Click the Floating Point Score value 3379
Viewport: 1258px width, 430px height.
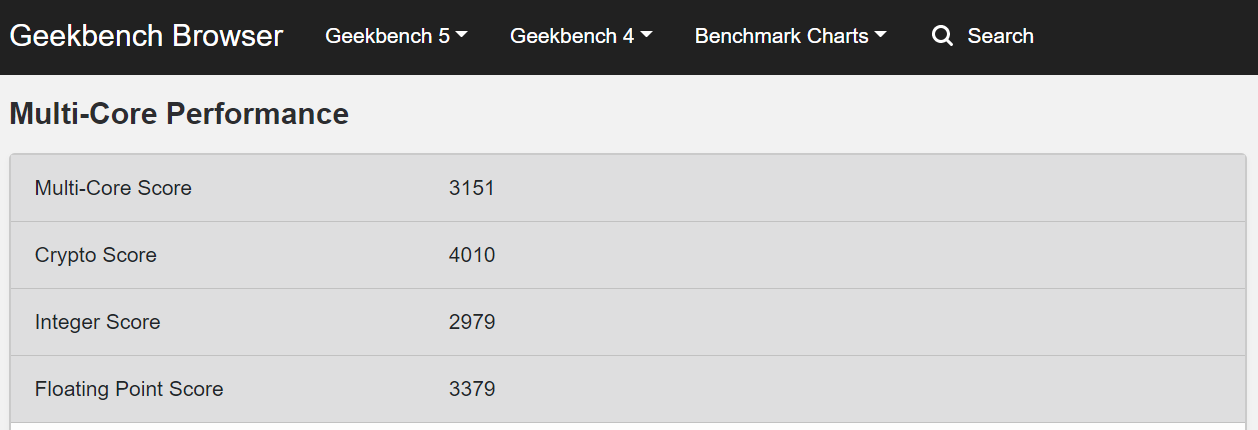[472, 389]
